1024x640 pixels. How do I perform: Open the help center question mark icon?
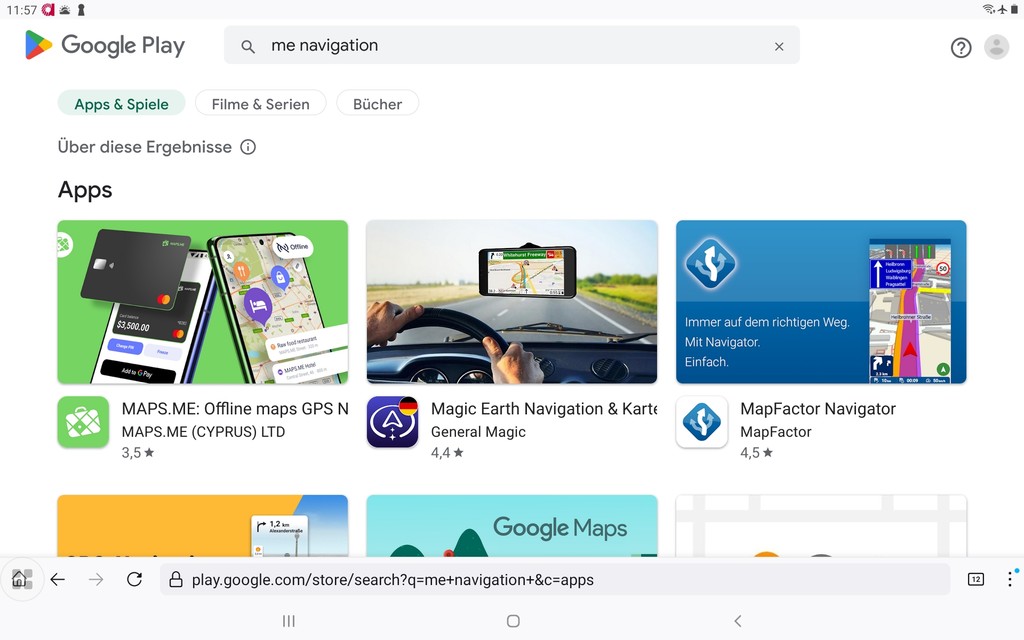[961, 47]
